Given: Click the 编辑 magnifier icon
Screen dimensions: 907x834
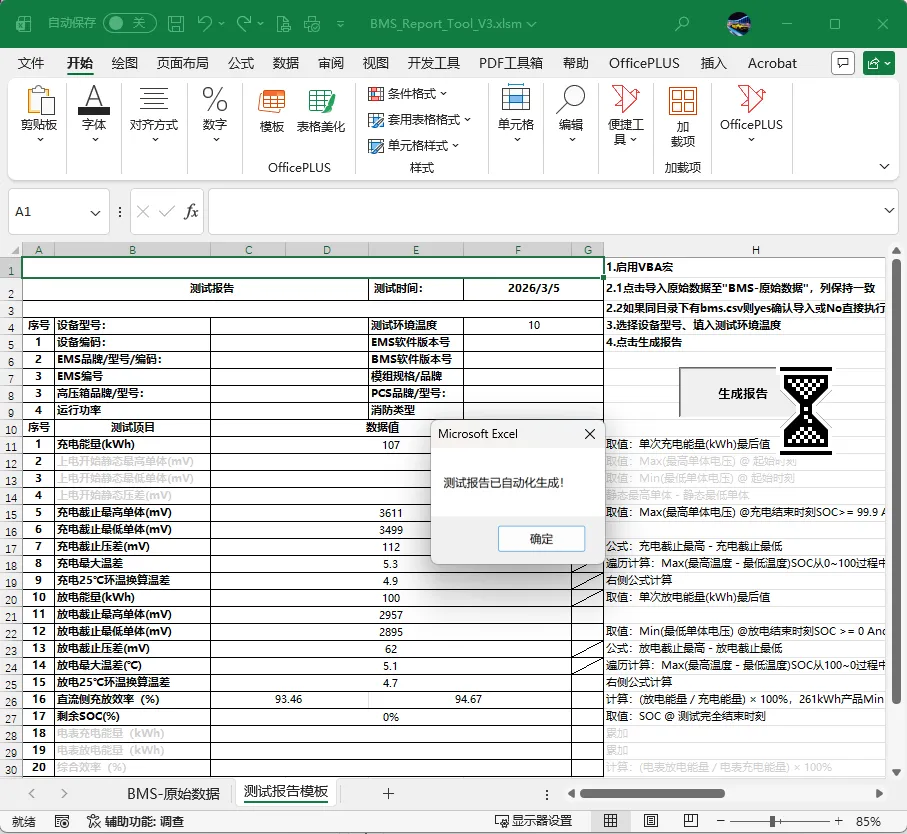Looking at the screenshot, I should click(x=571, y=99).
